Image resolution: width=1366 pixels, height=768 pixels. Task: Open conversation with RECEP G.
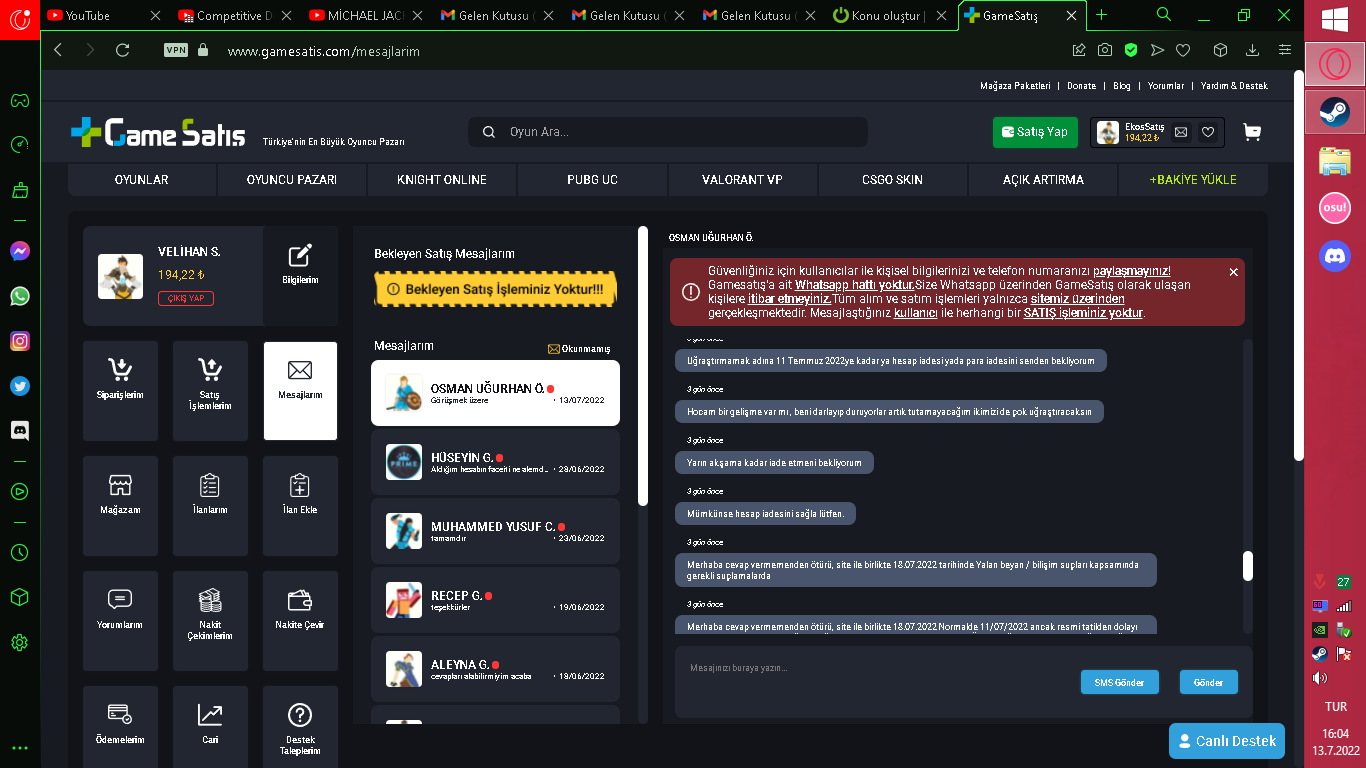495,600
